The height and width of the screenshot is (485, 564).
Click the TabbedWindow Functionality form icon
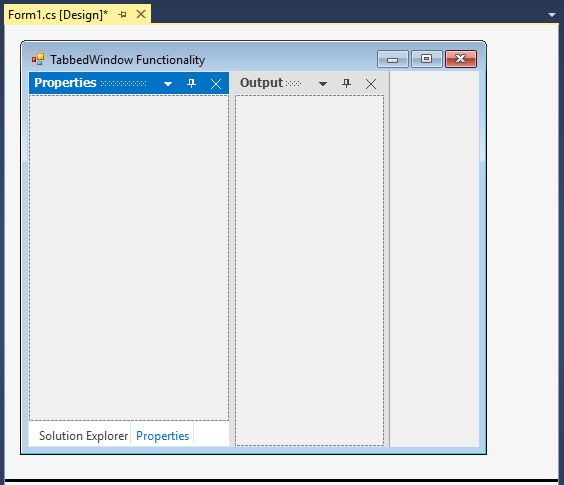pyautogui.click(x=38, y=59)
